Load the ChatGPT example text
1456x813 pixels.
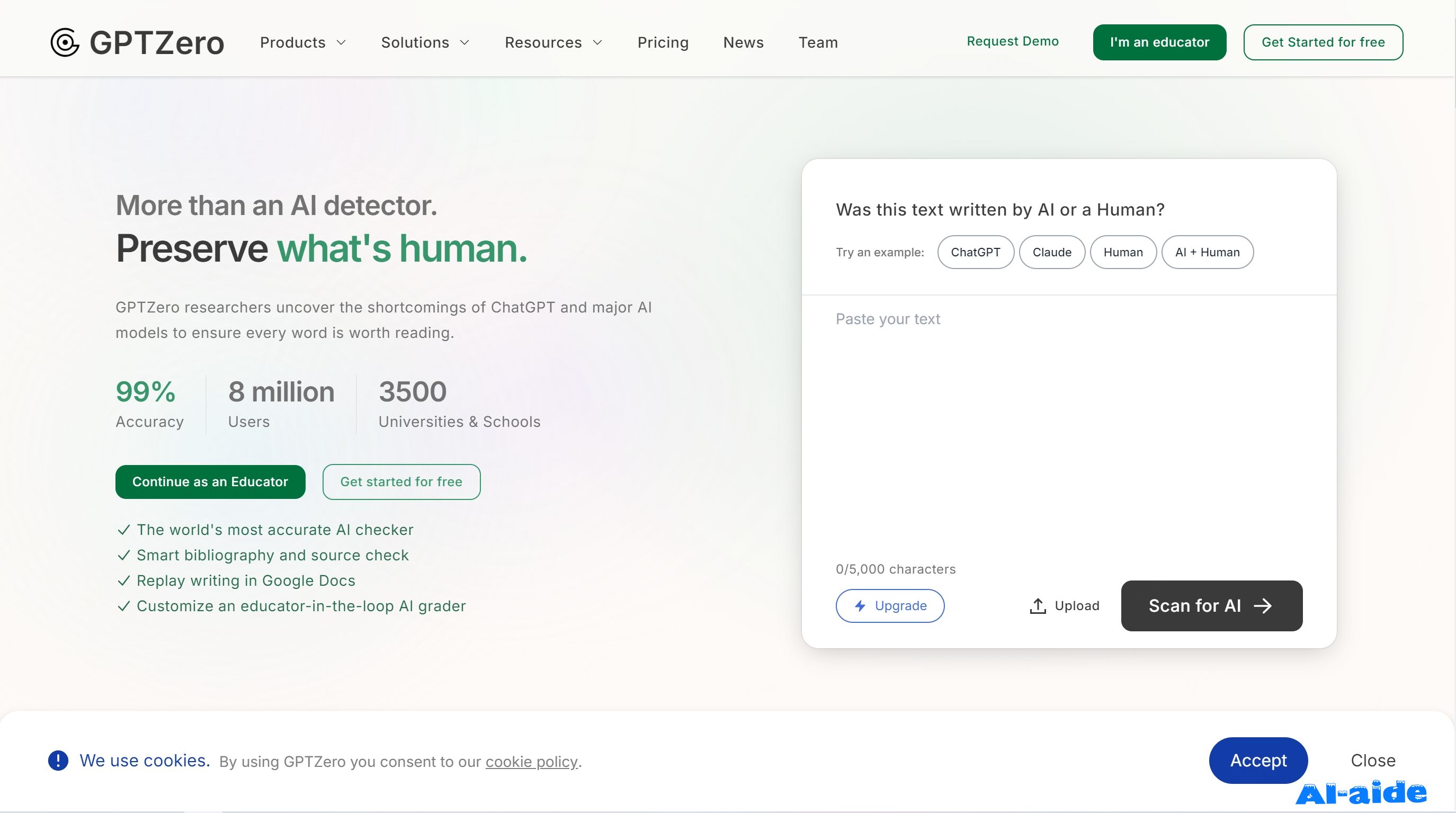tap(976, 252)
